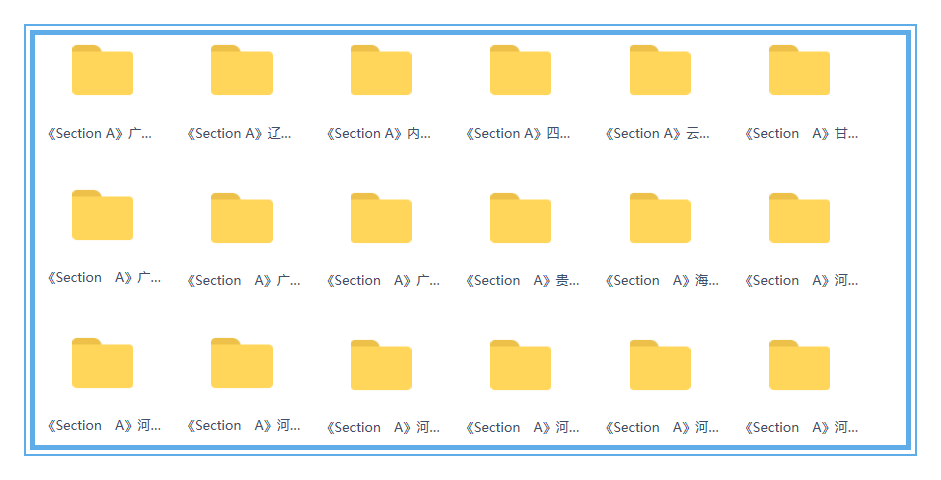
Task: Open the folder icon above 《Section A》辽...
Action: pyautogui.click(x=242, y=70)
